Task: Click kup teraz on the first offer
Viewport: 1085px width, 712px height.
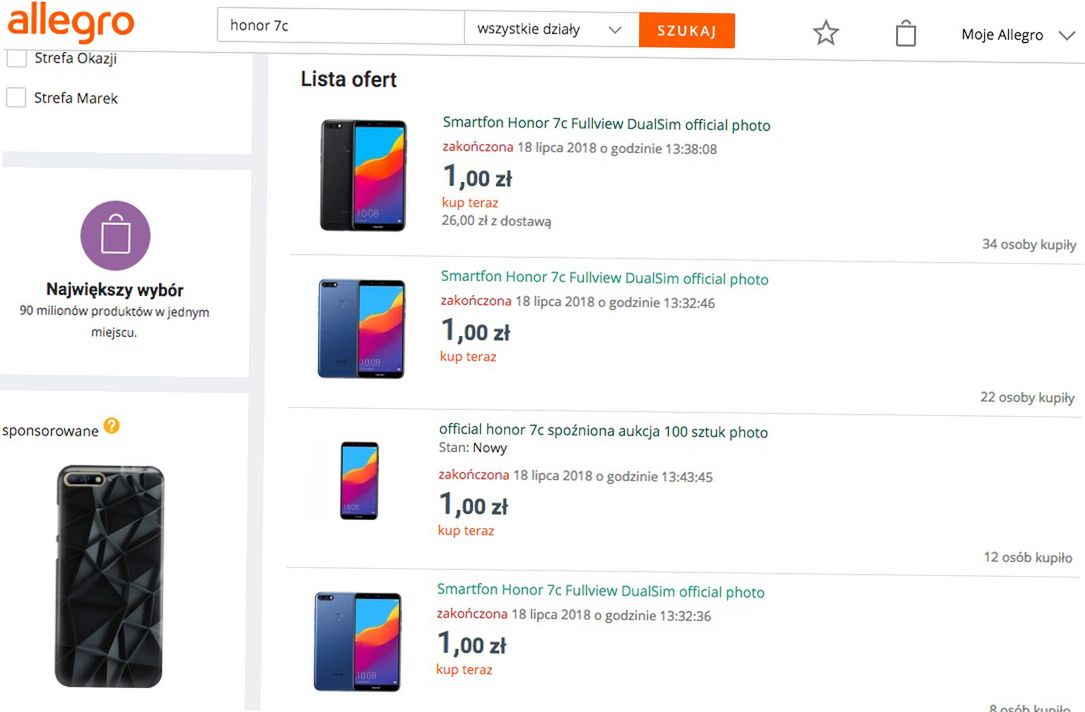Action: tap(469, 202)
